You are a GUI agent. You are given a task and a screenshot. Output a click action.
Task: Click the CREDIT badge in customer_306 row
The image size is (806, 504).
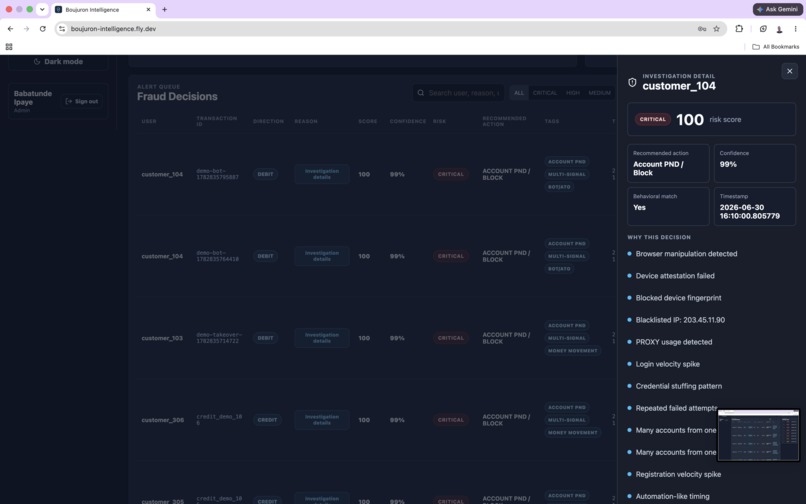tap(267, 420)
